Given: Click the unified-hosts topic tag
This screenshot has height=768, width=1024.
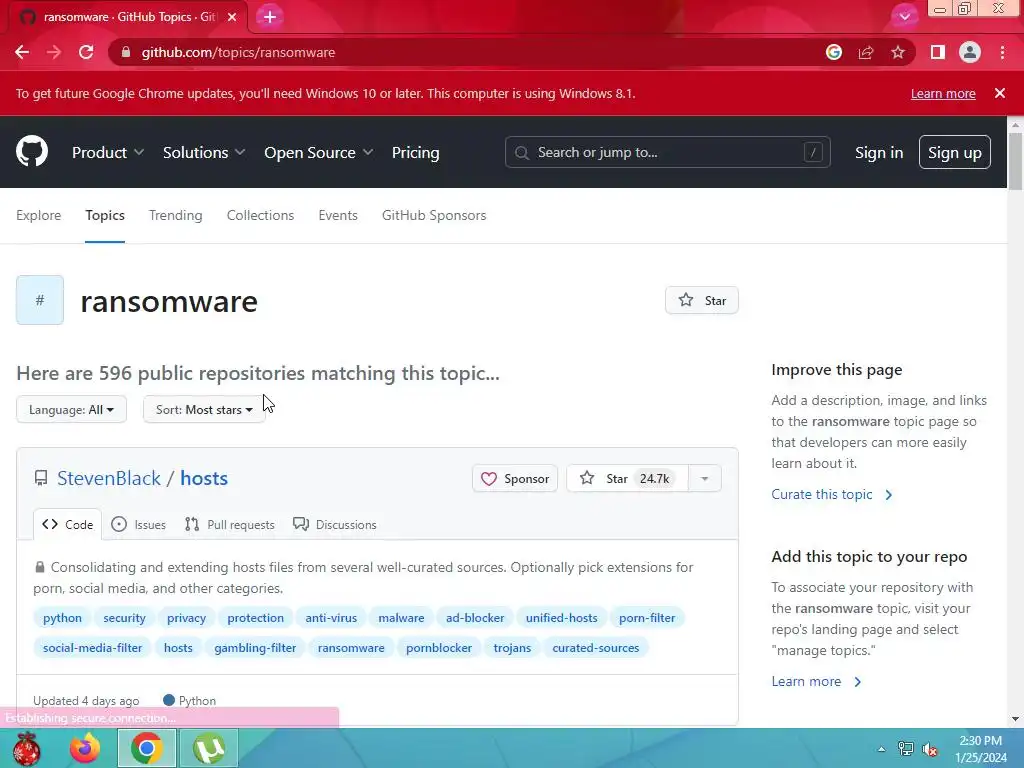Looking at the screenshot, I should [x=562, y=618].
